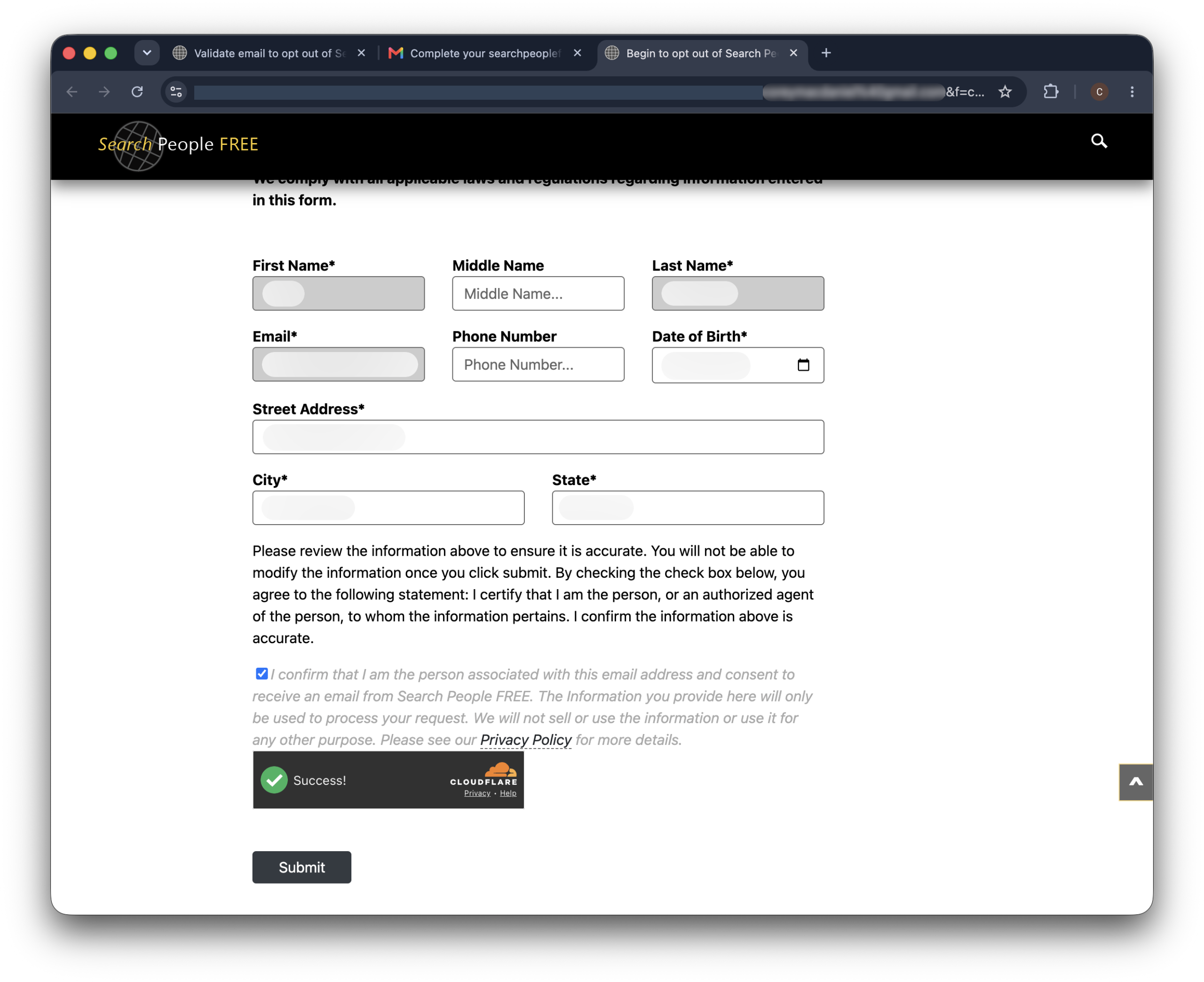Viewport: 1204px width, 982px height.
Task: Go forward to the next page
Action: pyautogui.click(x=104, y=92)
